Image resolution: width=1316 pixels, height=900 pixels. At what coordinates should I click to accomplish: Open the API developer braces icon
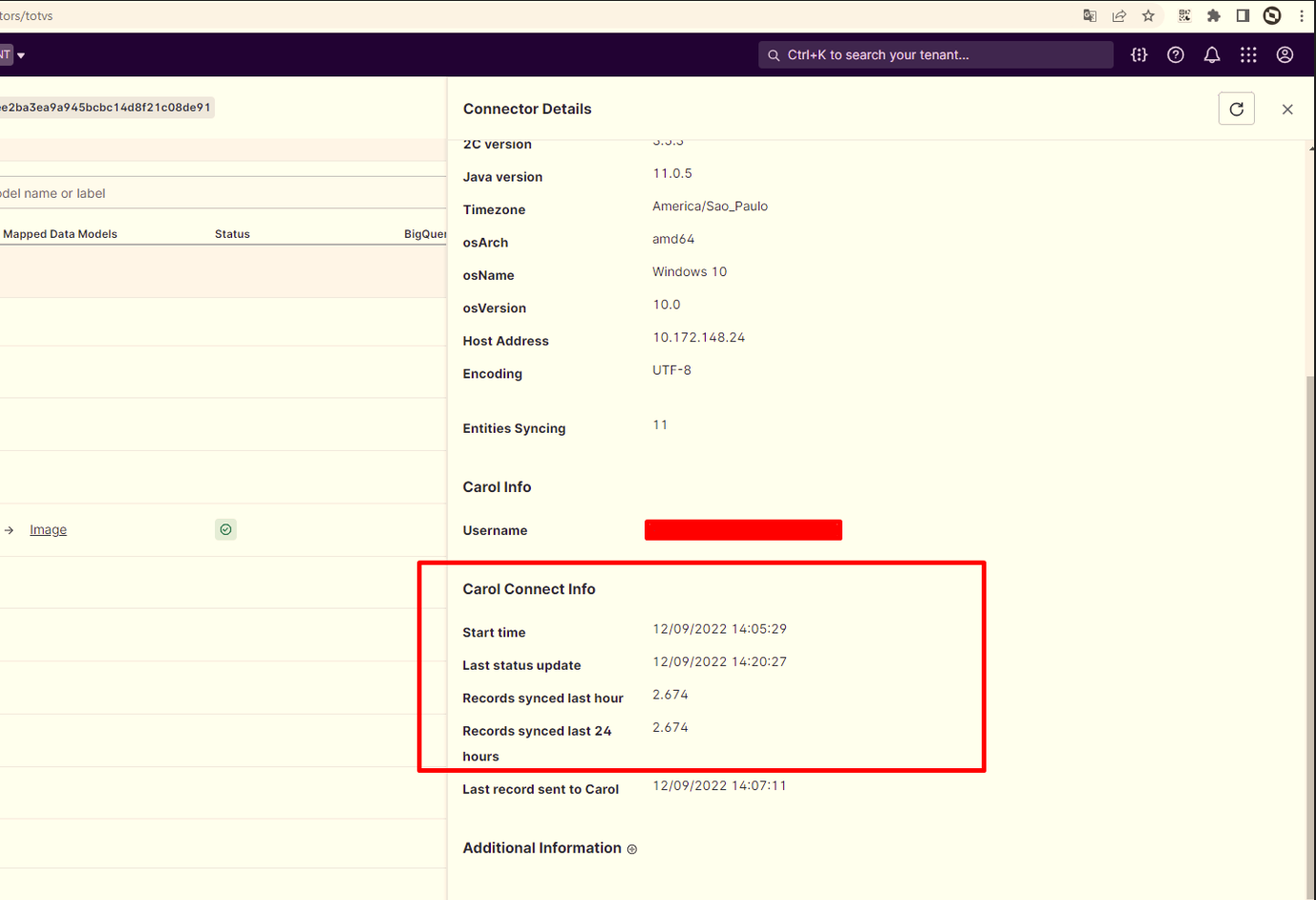click(1138, 55)
